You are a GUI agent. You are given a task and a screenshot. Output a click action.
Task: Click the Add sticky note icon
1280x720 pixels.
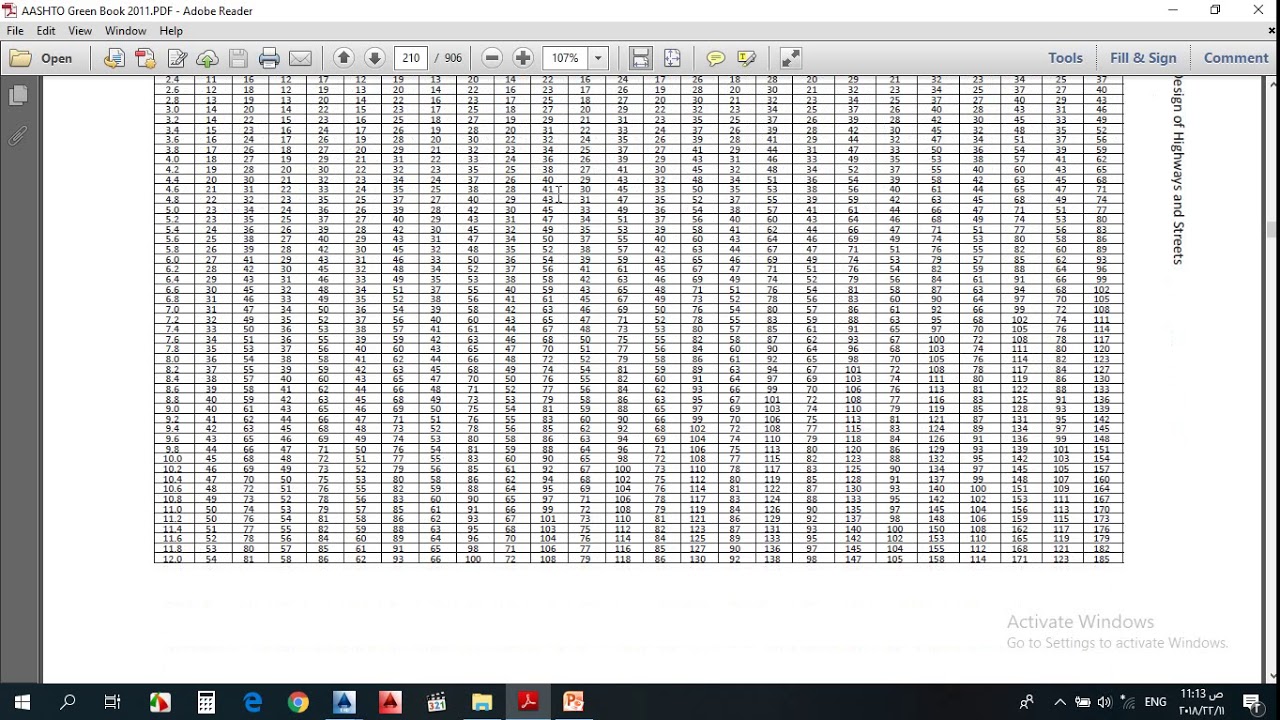(715, 58)
